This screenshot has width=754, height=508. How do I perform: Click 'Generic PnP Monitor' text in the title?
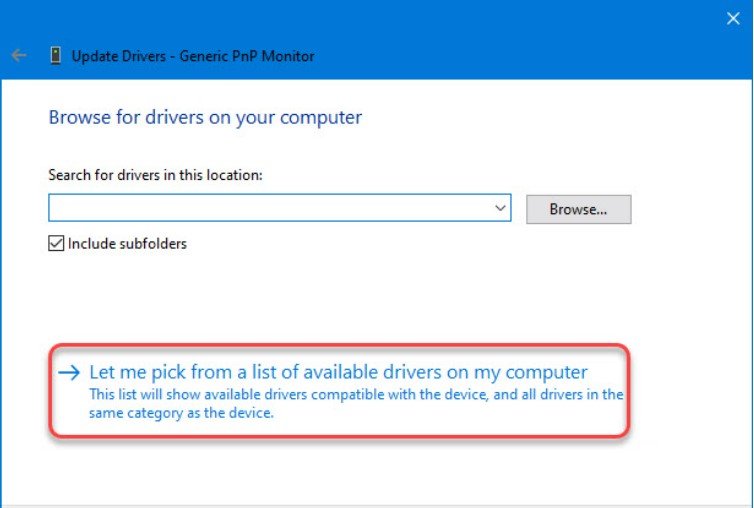coord(247,56)
